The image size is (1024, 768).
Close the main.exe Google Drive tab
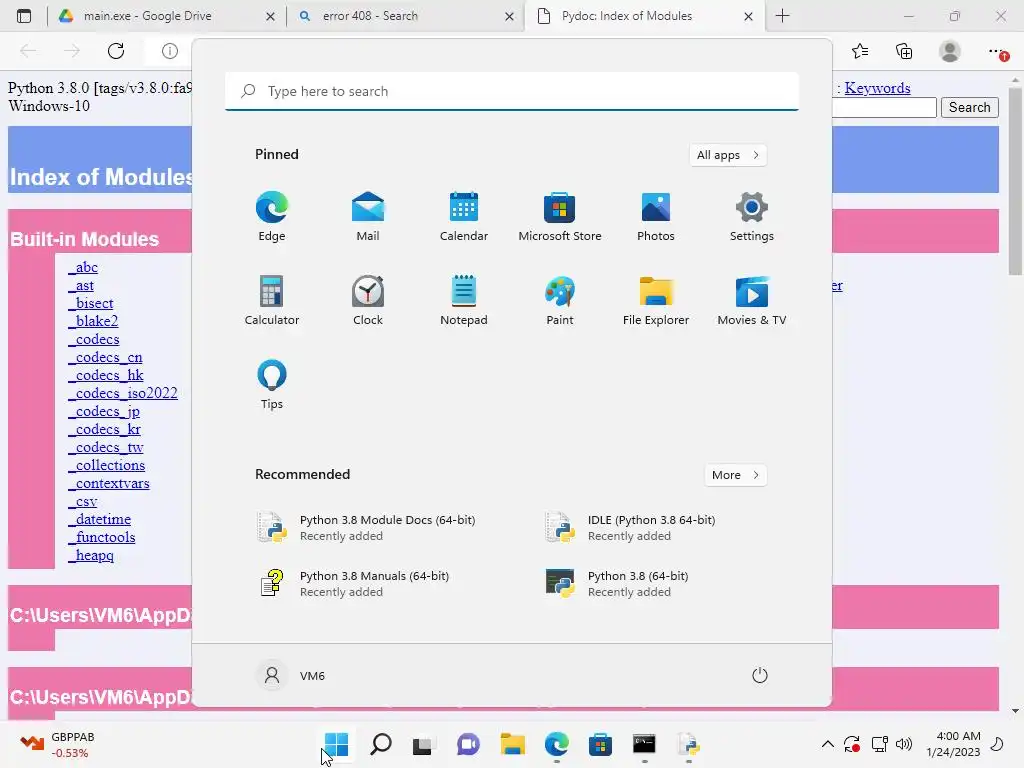point(270,16)
